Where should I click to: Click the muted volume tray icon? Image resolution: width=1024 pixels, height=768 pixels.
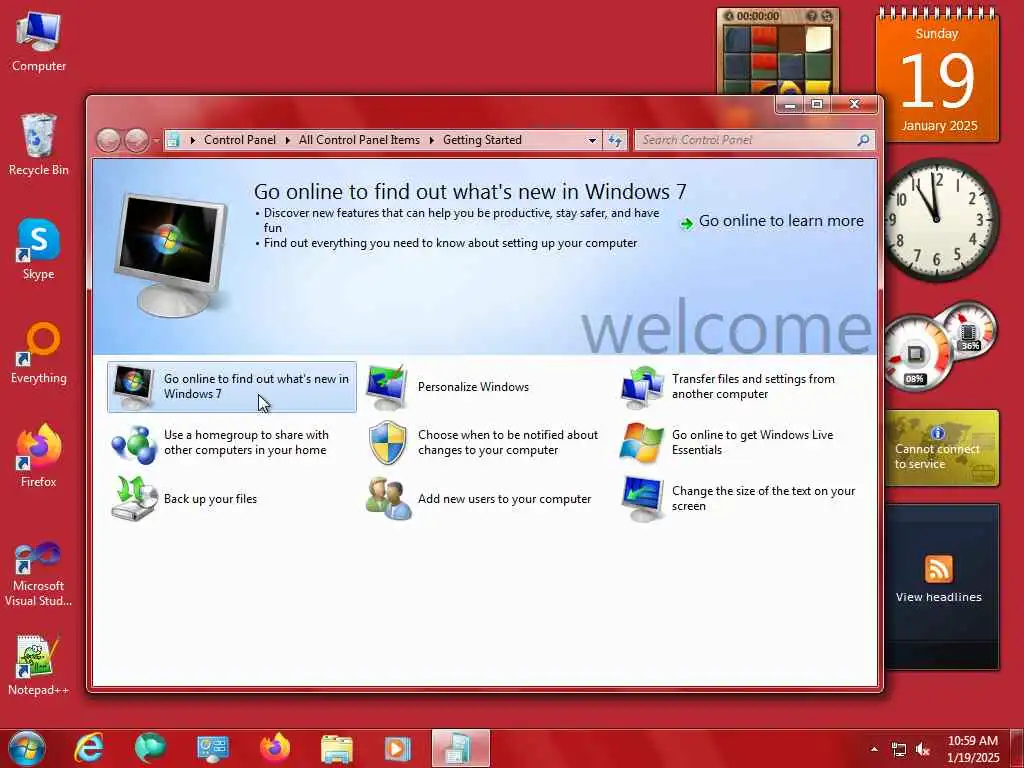(x=923, y=749)
